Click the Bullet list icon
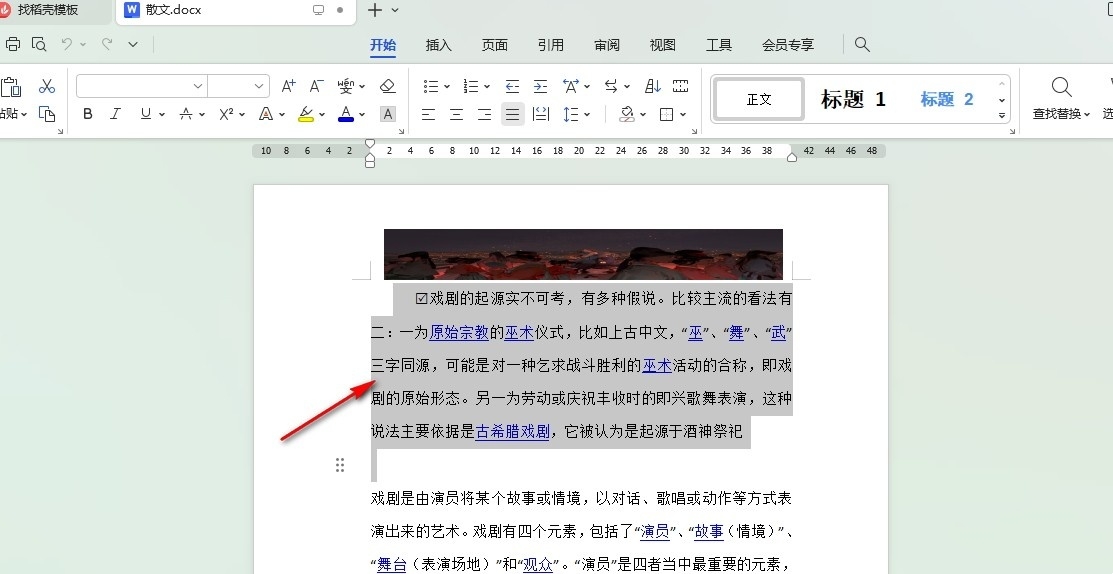Image resolution: width=1113 pixels, height=574 pixels. pyautogui.click(x=431, y=87)
